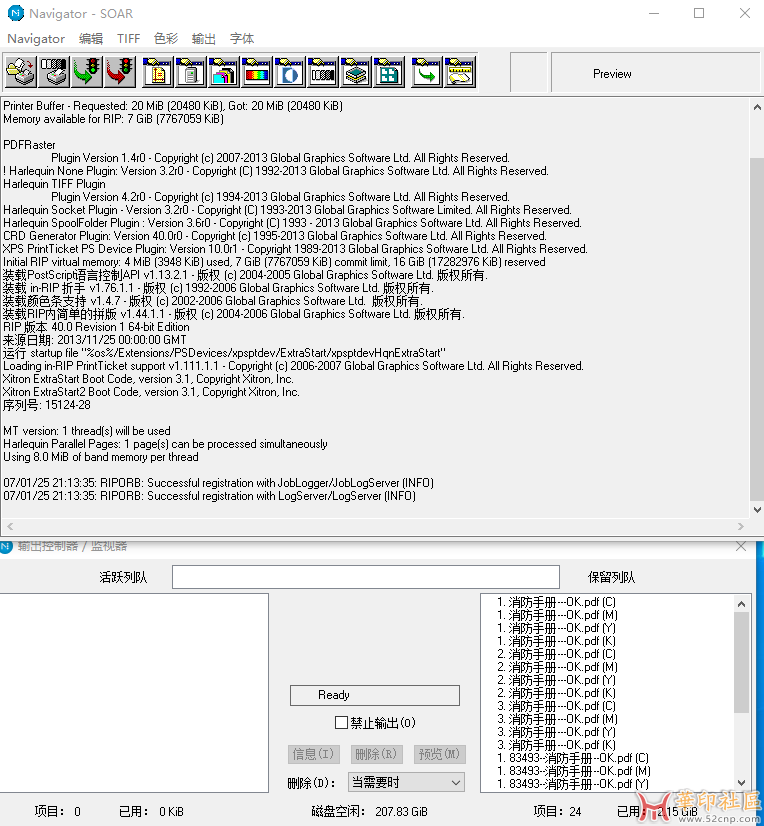The width and height of the screenshot is (764, 826).
Task: Click the red-arrow traffic light icon
Action: tap(120, 72)
